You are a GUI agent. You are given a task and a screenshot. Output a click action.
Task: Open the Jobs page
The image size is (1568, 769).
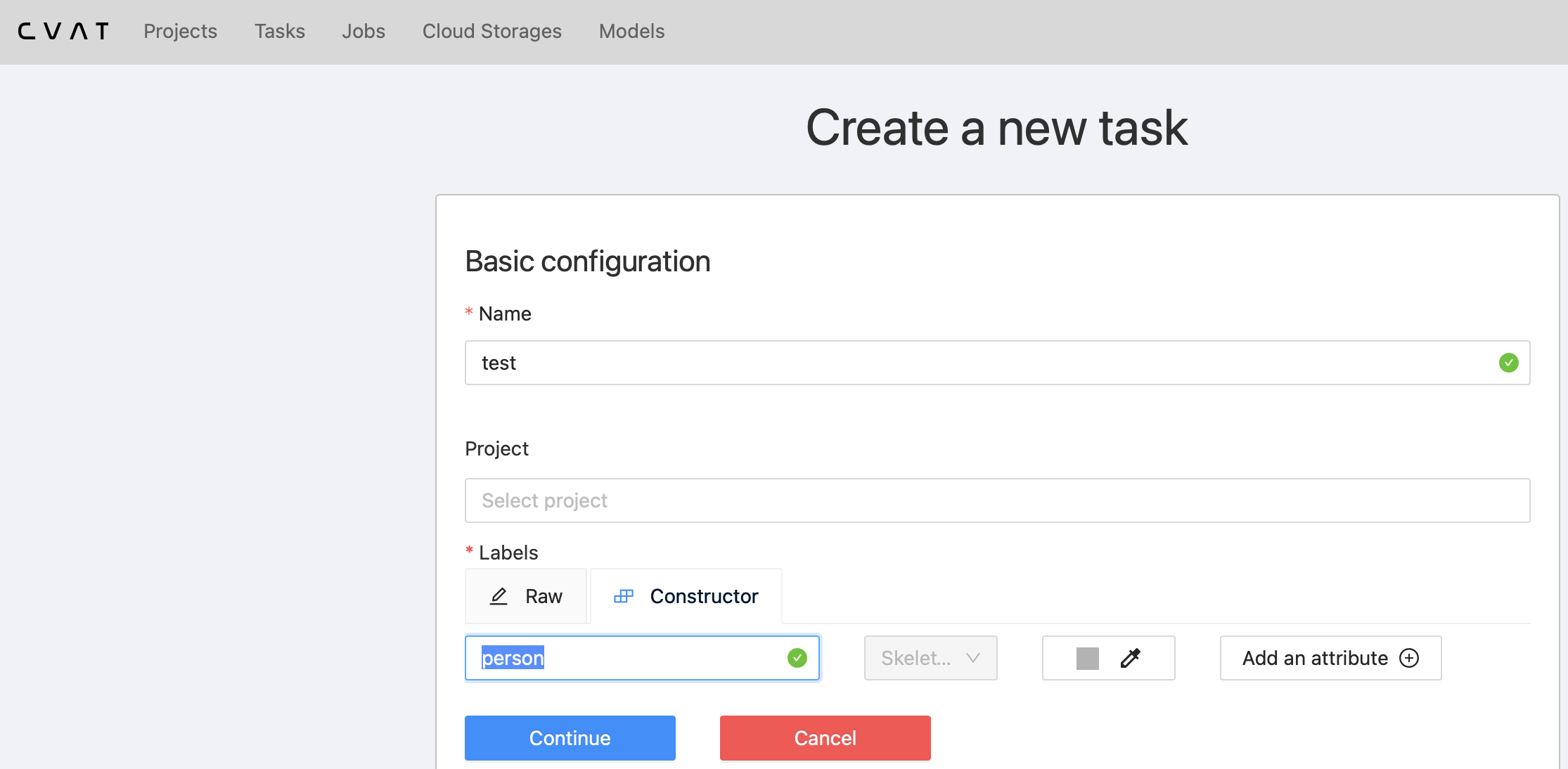coord(363,32)
